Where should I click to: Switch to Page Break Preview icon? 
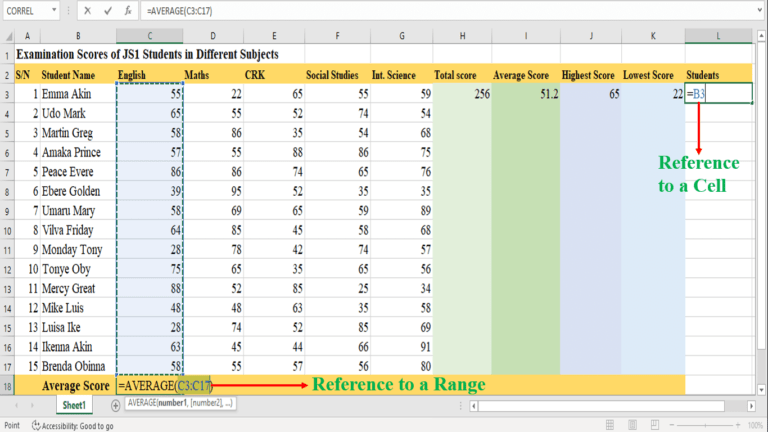tap(654, 425)
